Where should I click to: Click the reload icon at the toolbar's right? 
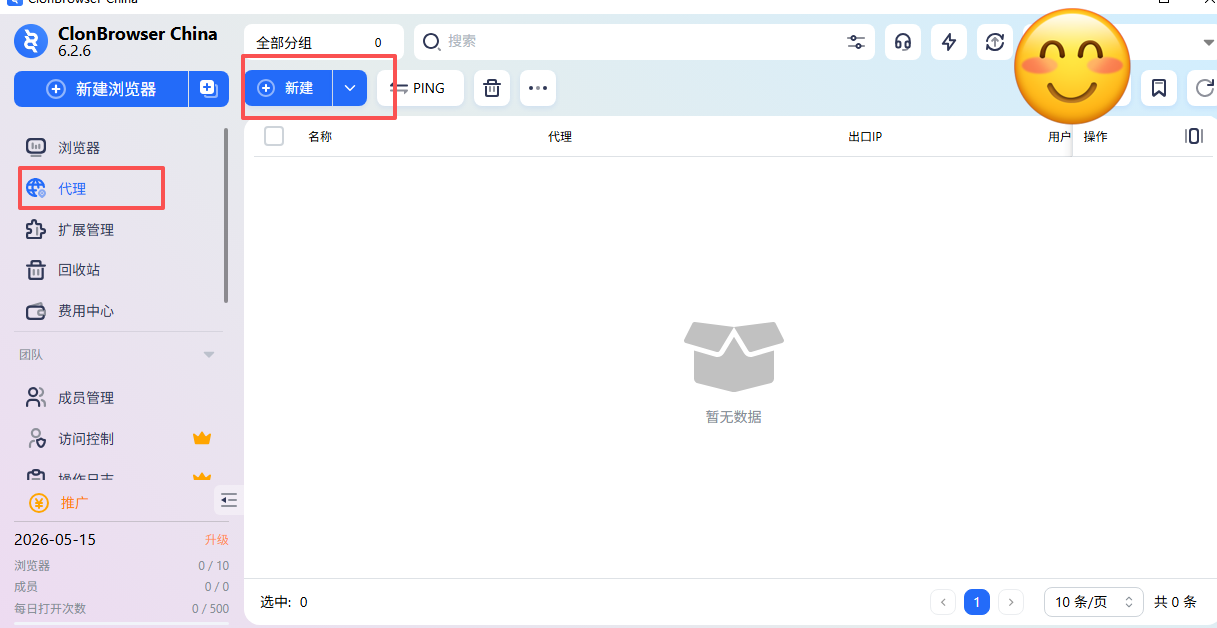[1203, 88]
